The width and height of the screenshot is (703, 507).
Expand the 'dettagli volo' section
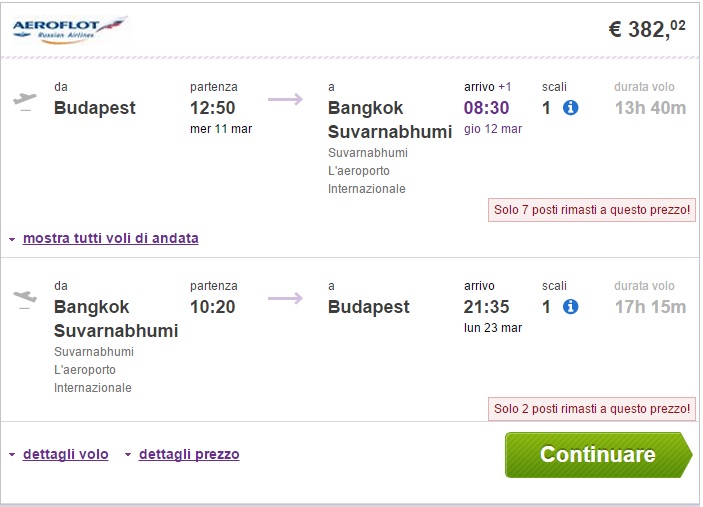pos(65,454)
